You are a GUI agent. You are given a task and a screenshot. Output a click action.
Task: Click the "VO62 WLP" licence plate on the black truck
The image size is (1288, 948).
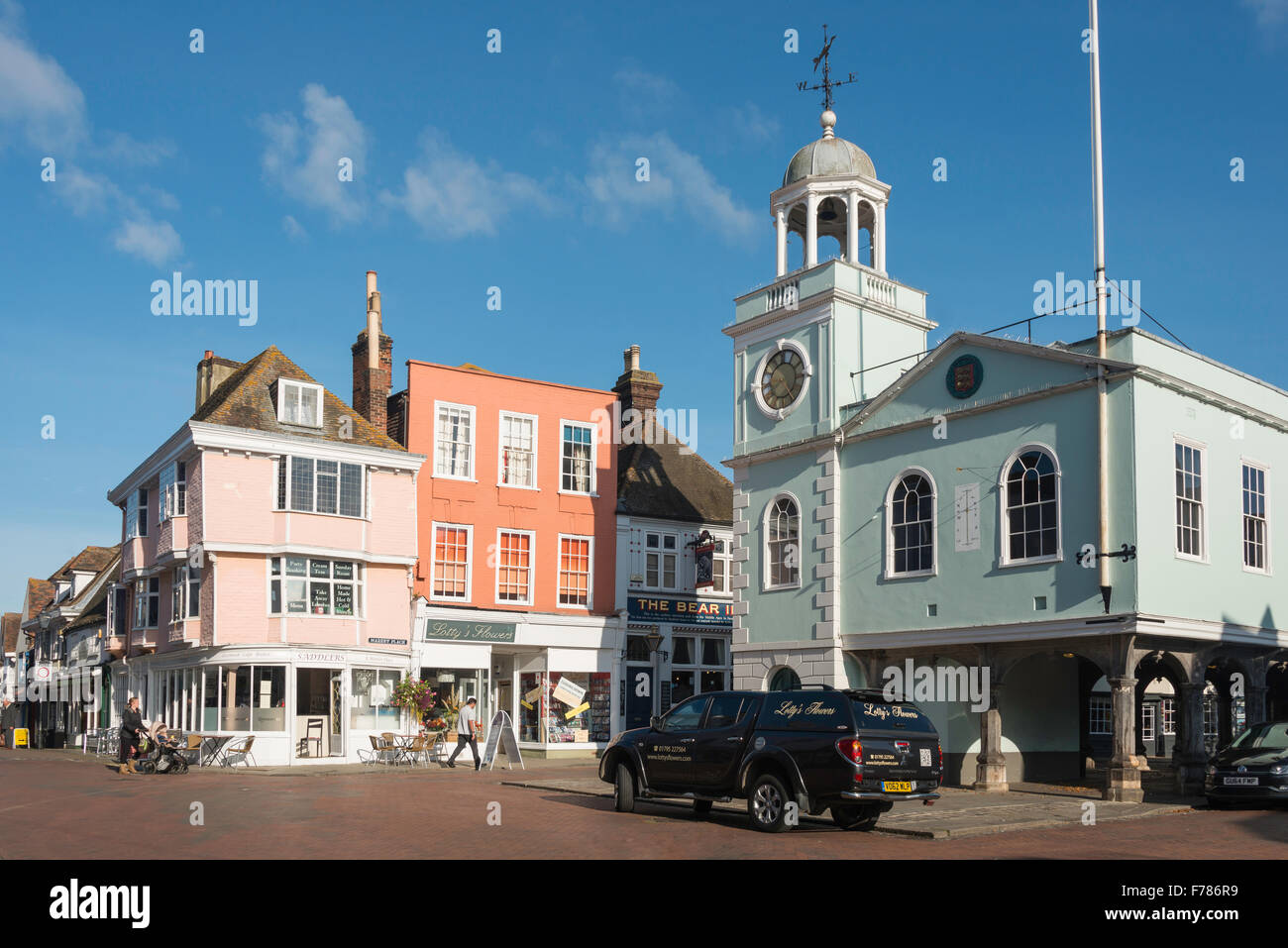(x=897, y=786)
